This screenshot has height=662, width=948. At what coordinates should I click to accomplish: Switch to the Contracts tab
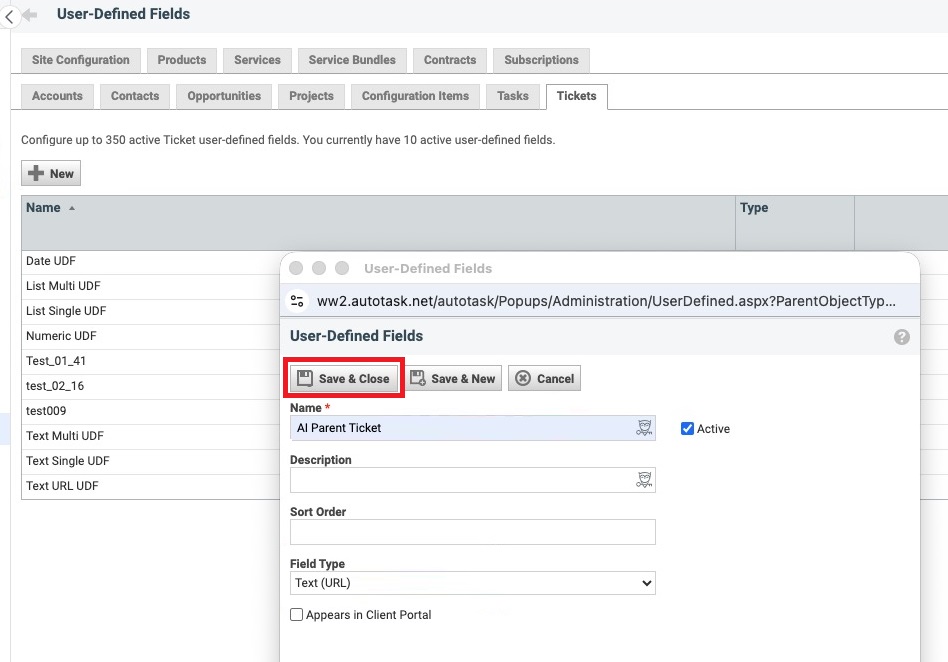pyautogui.click(x=449, y=60)
